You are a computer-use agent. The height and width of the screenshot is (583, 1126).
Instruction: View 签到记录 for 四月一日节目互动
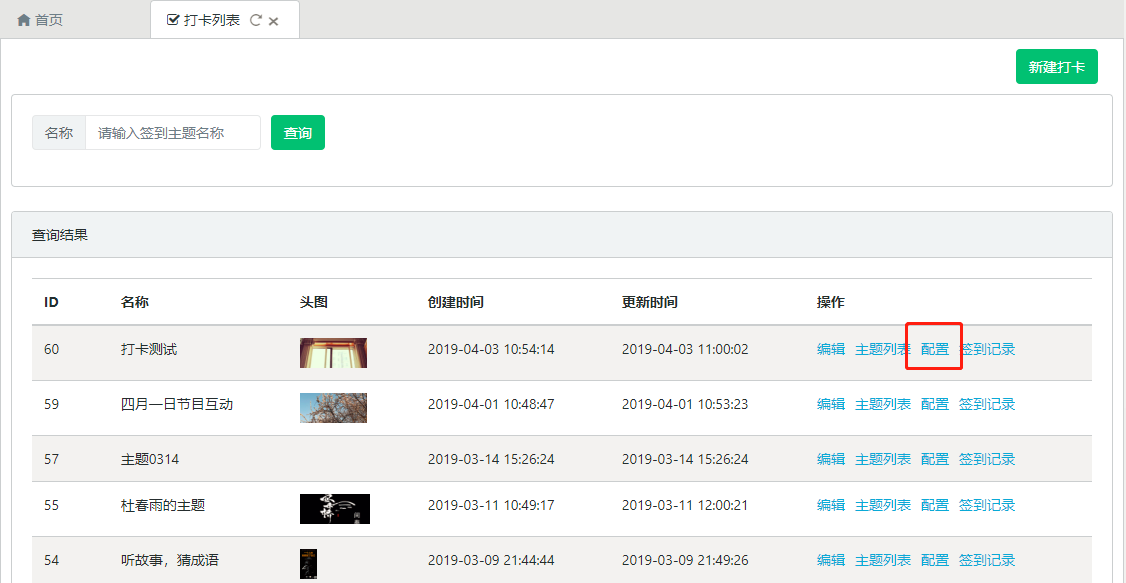(x=986, y=404)
